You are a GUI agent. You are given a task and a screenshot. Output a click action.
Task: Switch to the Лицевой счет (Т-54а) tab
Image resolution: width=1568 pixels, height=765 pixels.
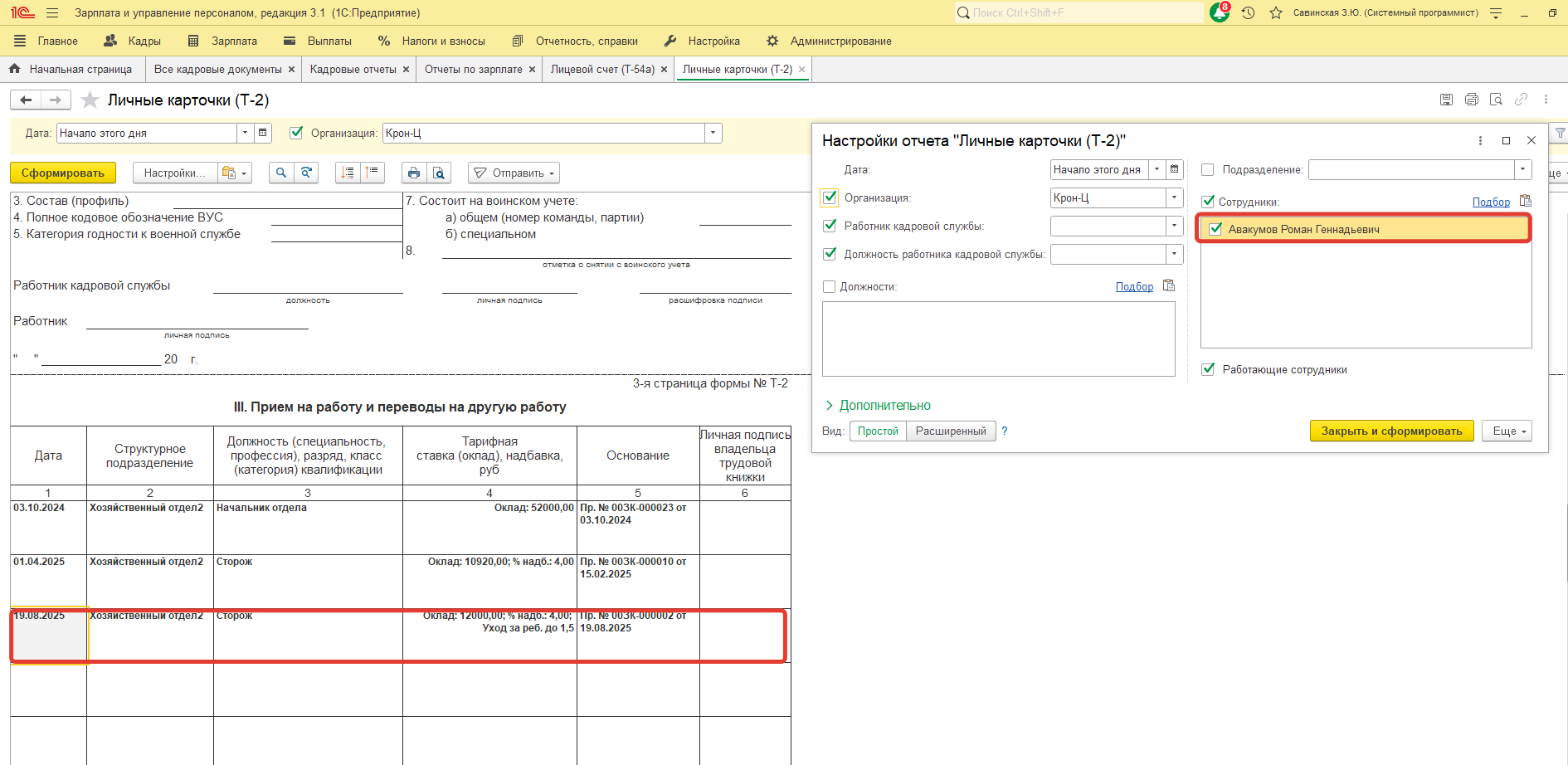(x=602, y=69)
